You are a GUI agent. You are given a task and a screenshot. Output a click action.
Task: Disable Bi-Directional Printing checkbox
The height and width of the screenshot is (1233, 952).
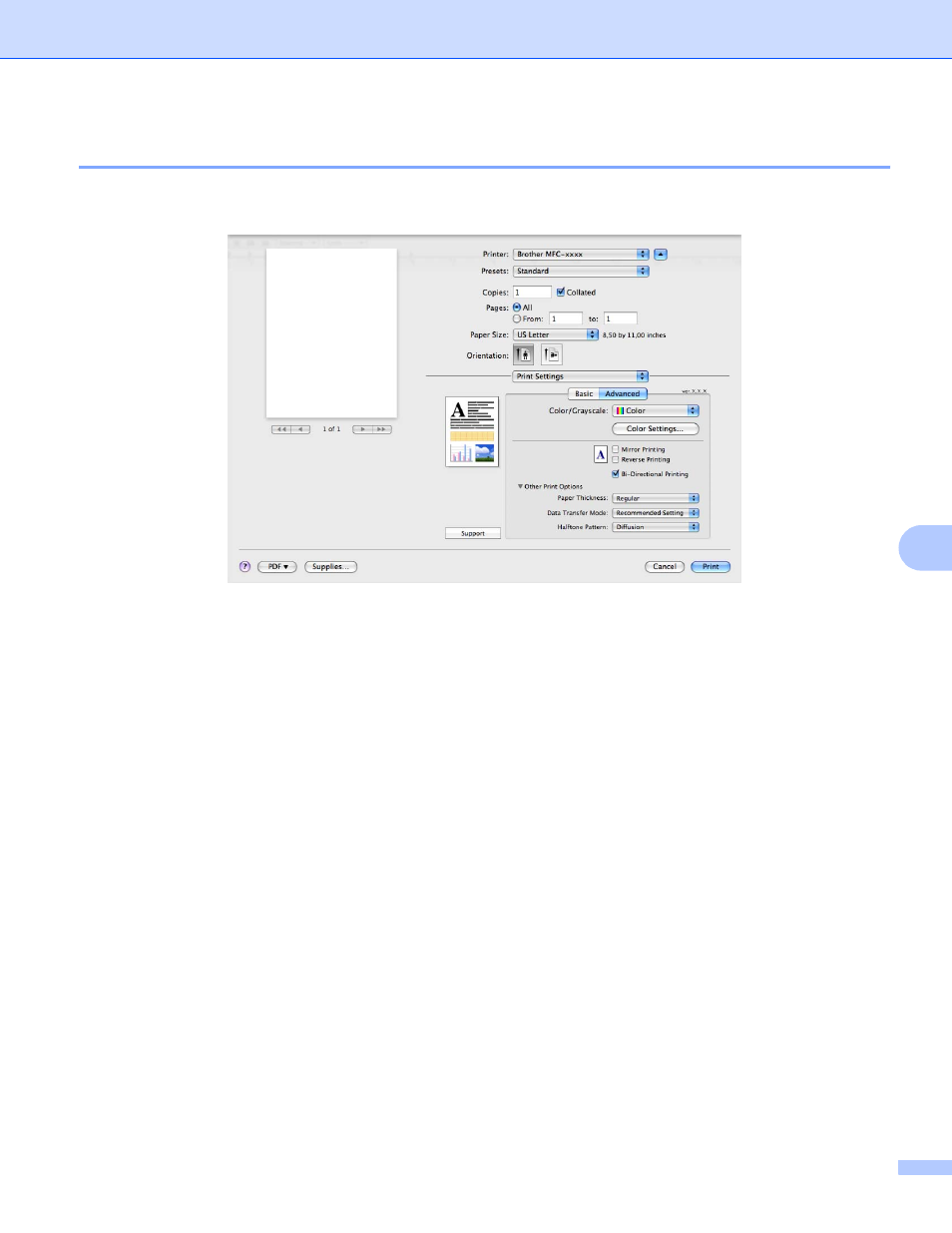(x=616, y=474)
